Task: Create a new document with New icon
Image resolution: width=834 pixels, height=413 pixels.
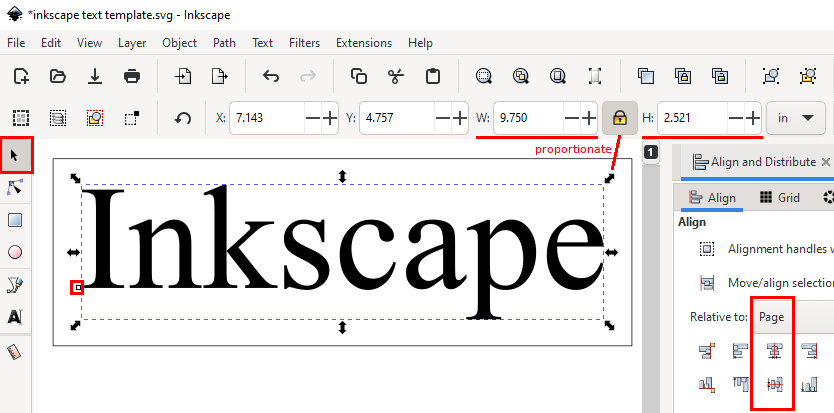Action: (x=21, y=76)
